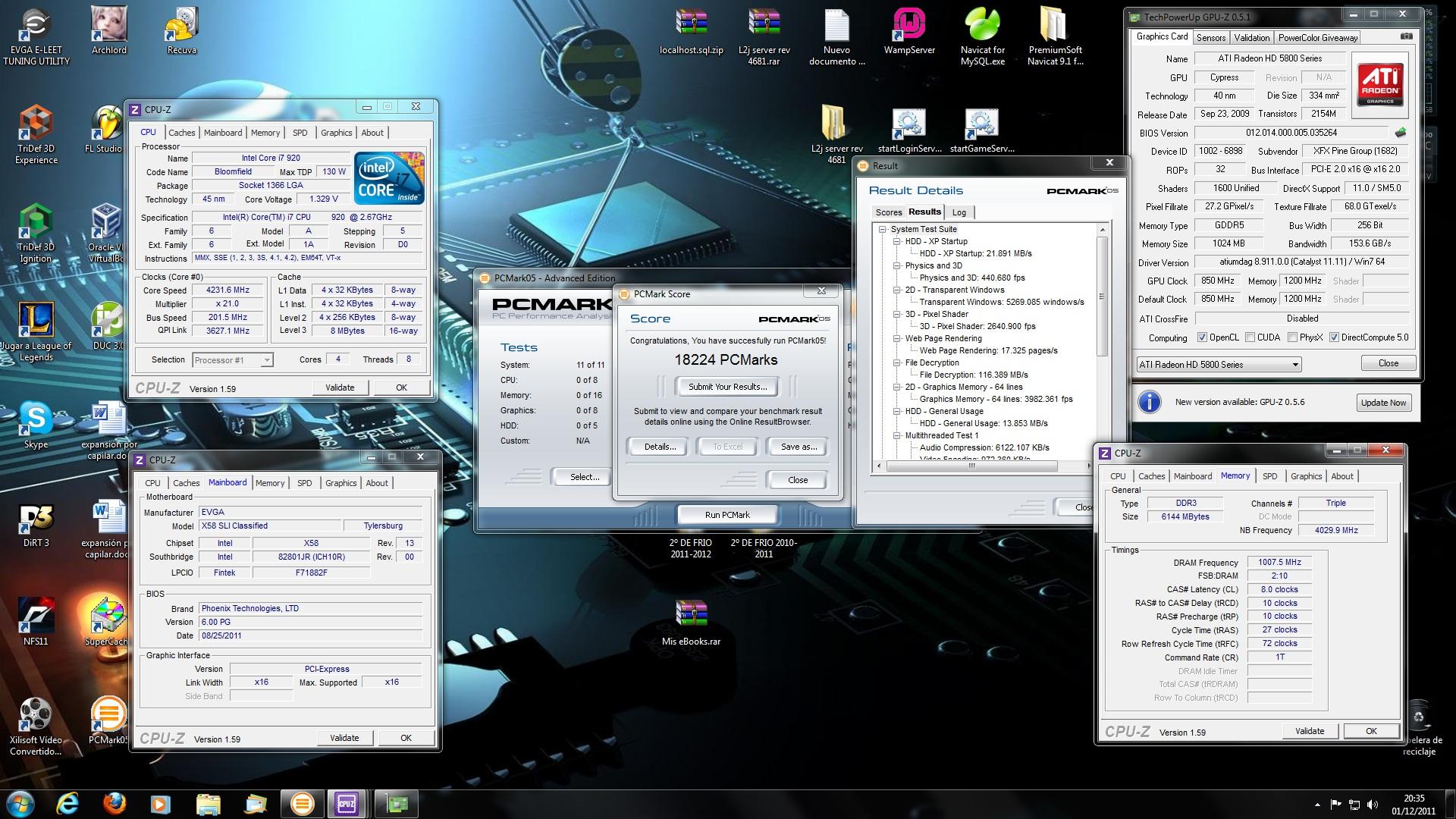This screenshot has height=819, width=1456.
Task: Click Details button in PCMark Score
Action: pos(660,447)
